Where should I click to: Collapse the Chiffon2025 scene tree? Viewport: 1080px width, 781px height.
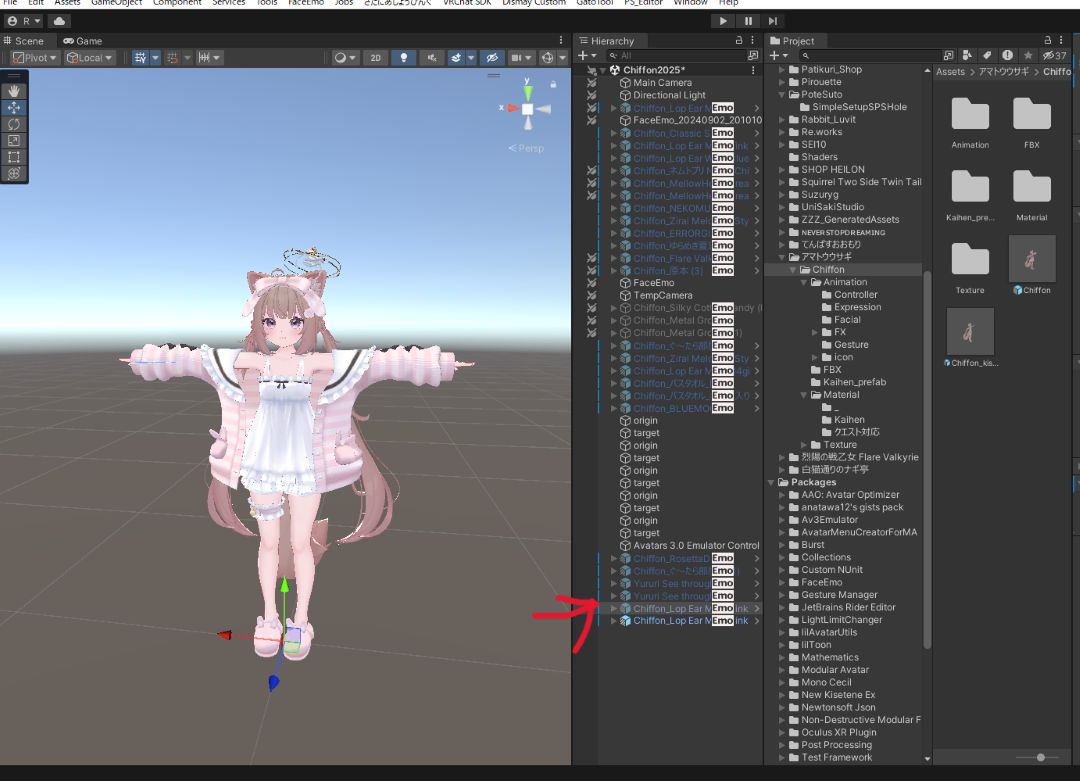pyautogui.click(x=603, y=70)
